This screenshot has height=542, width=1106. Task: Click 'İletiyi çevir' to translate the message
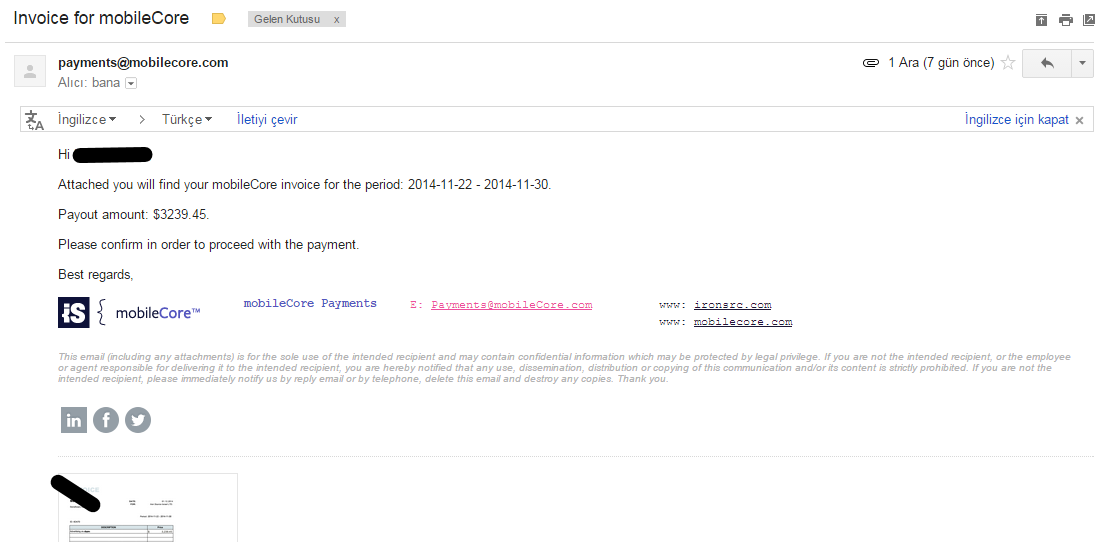[x=267, y=119]
